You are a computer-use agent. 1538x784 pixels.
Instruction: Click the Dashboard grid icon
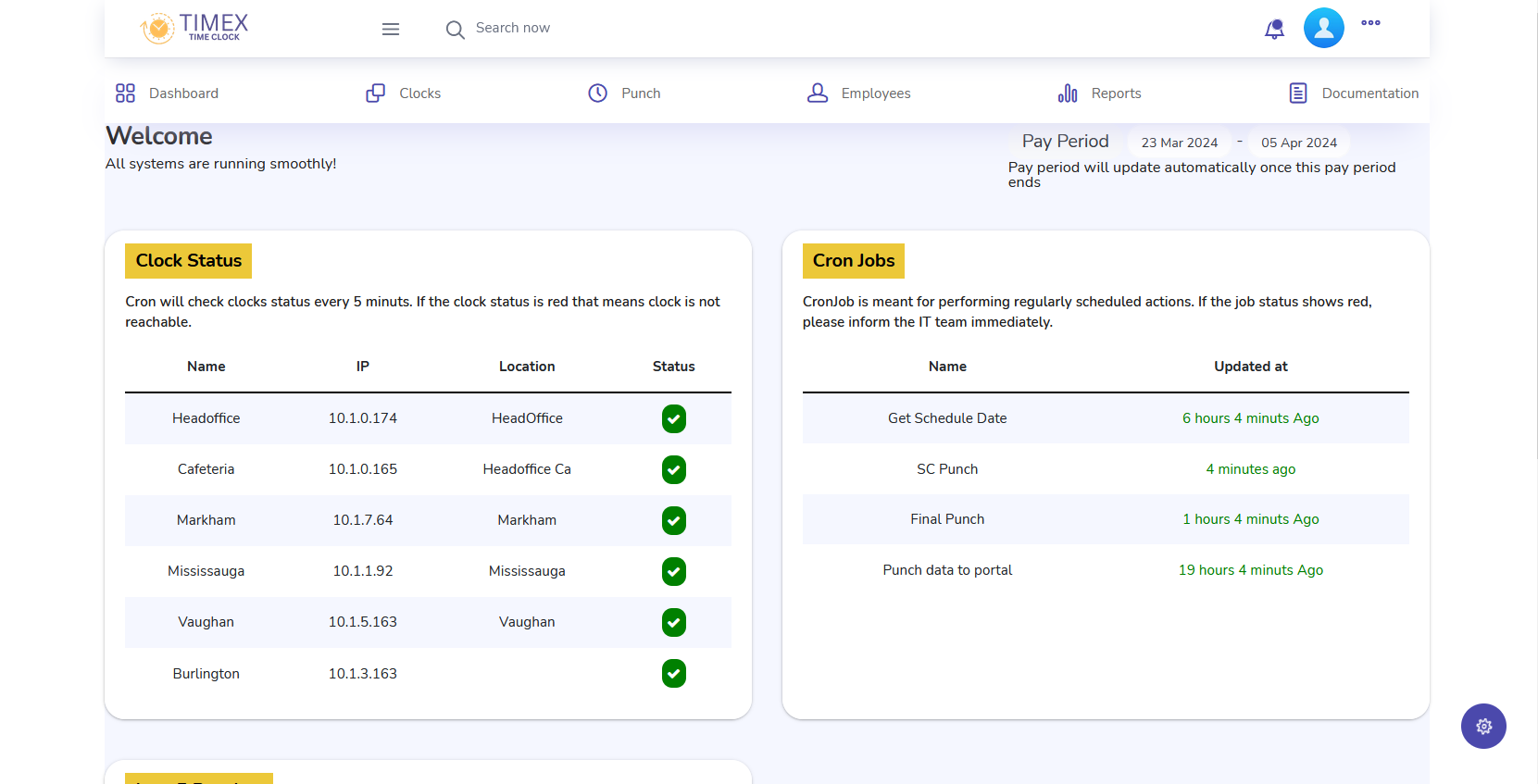125,93
